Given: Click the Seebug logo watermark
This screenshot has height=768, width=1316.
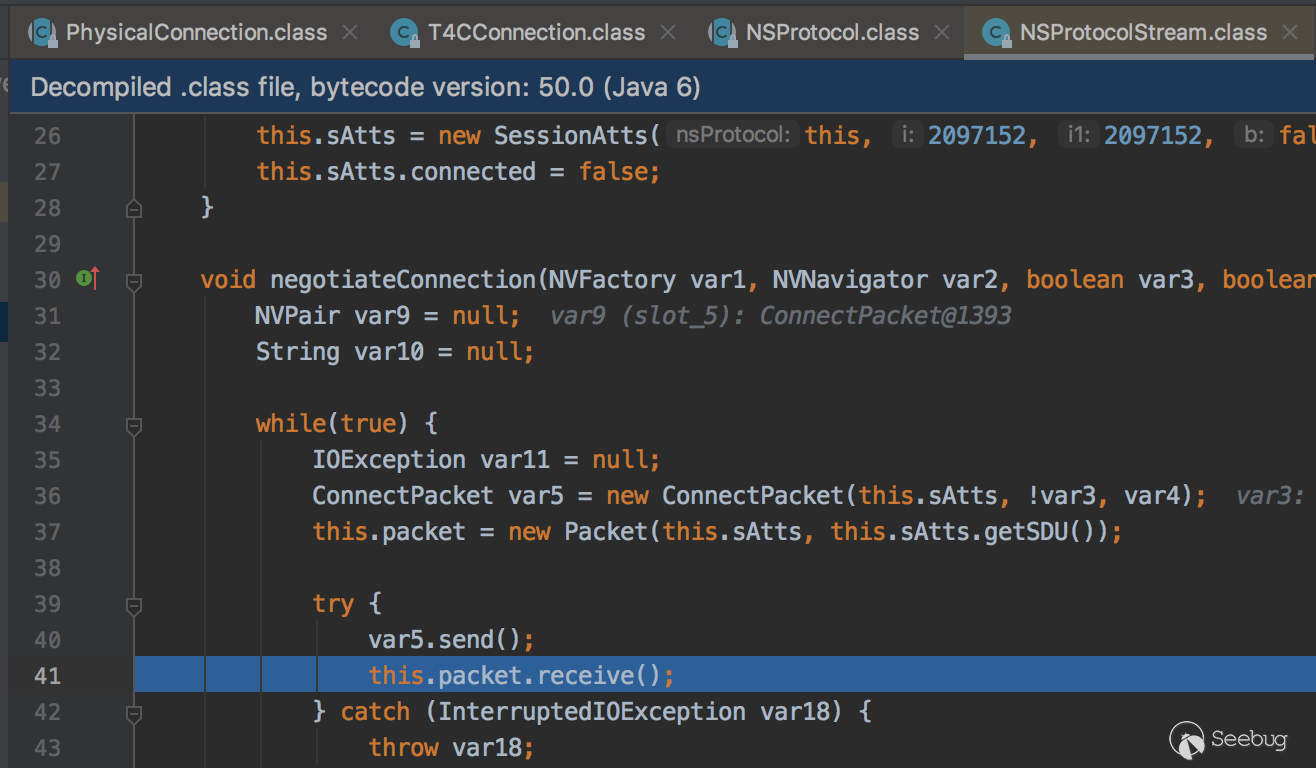Looking at the screenshot, I should [1232, 739].
